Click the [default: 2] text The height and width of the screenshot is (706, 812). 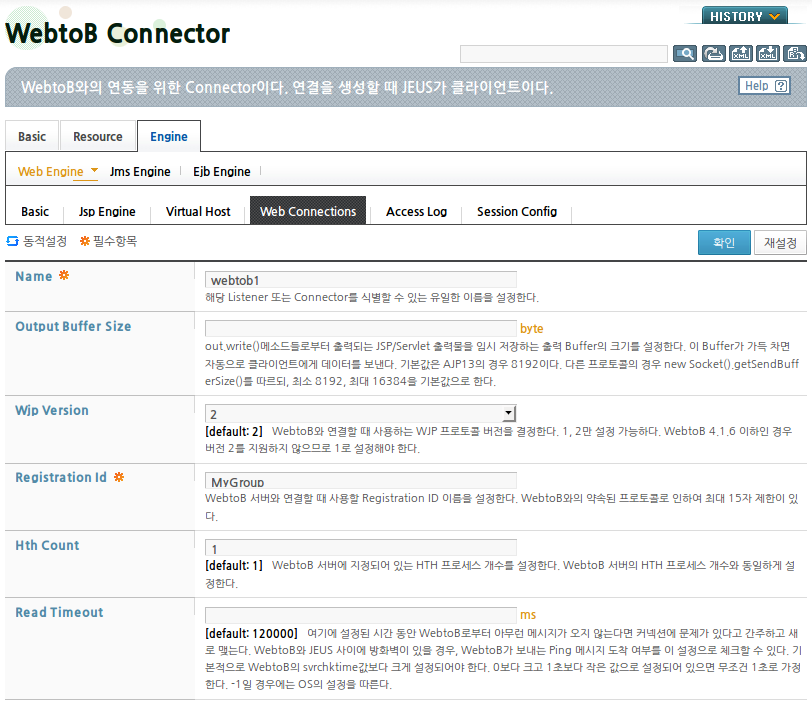click(234, 431)
